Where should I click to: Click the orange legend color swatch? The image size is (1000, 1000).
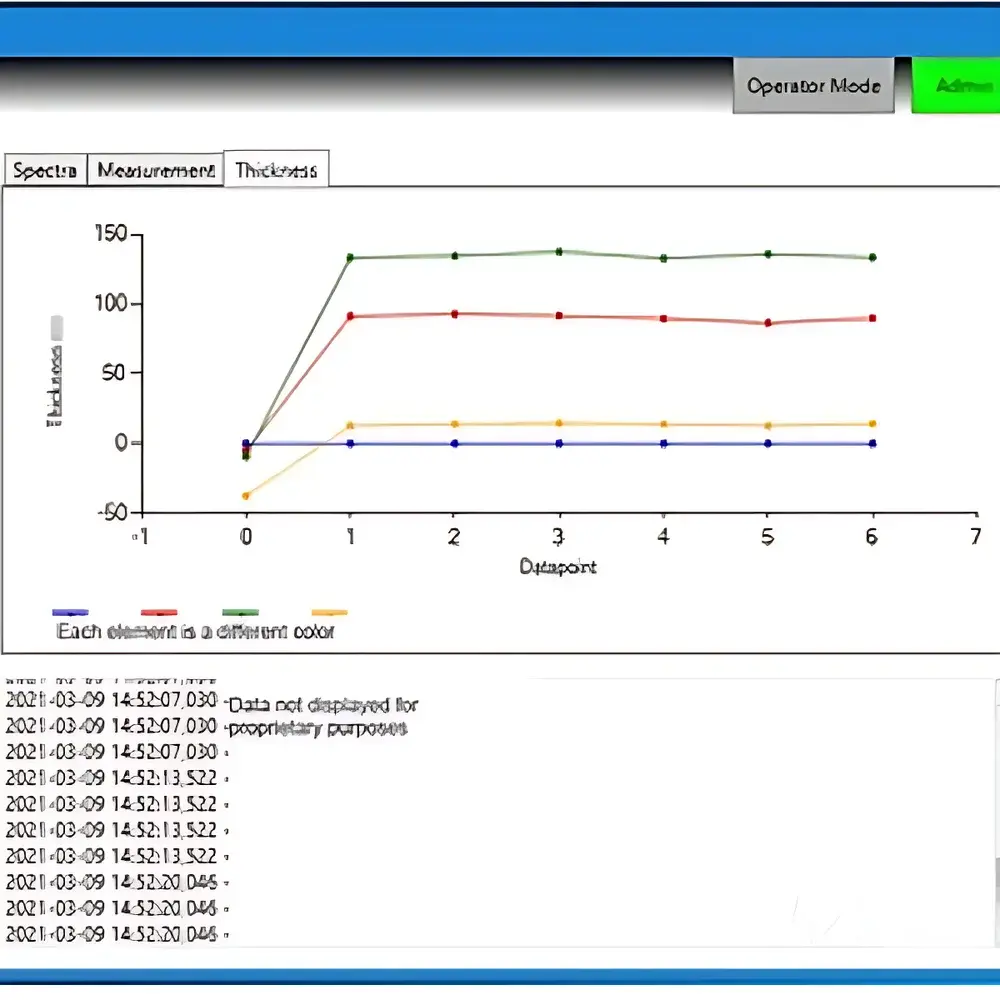coord(329,612)
